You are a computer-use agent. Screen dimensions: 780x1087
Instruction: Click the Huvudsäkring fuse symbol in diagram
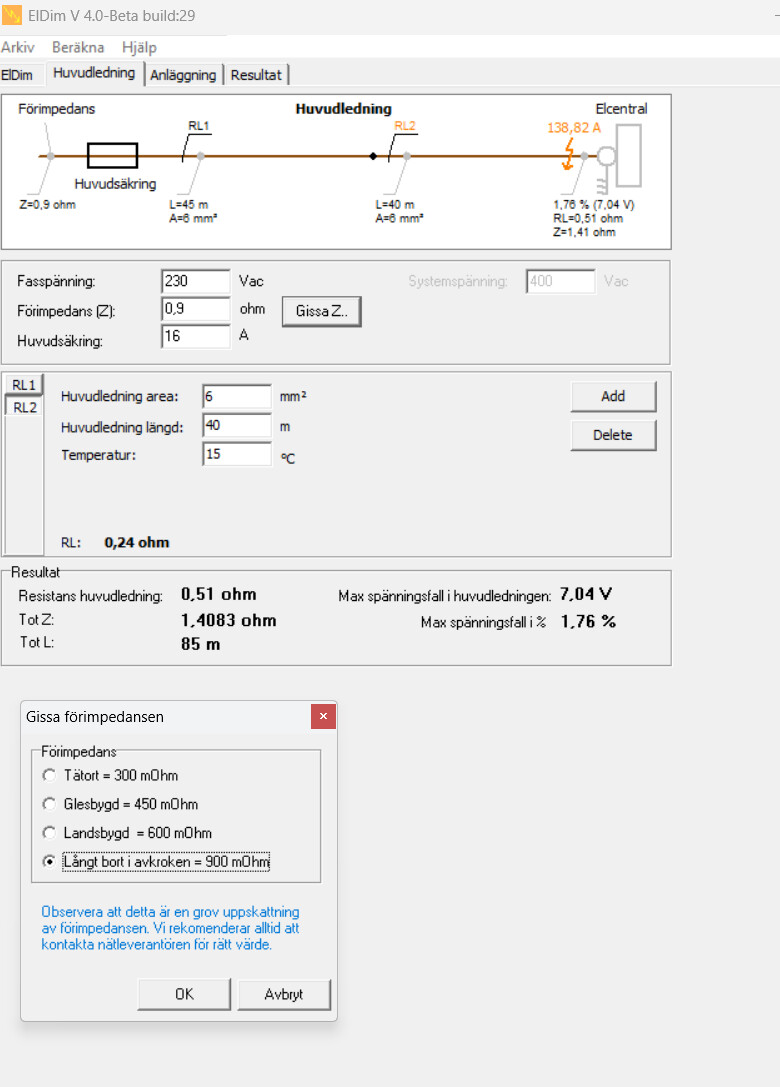(x=112, y=155)
